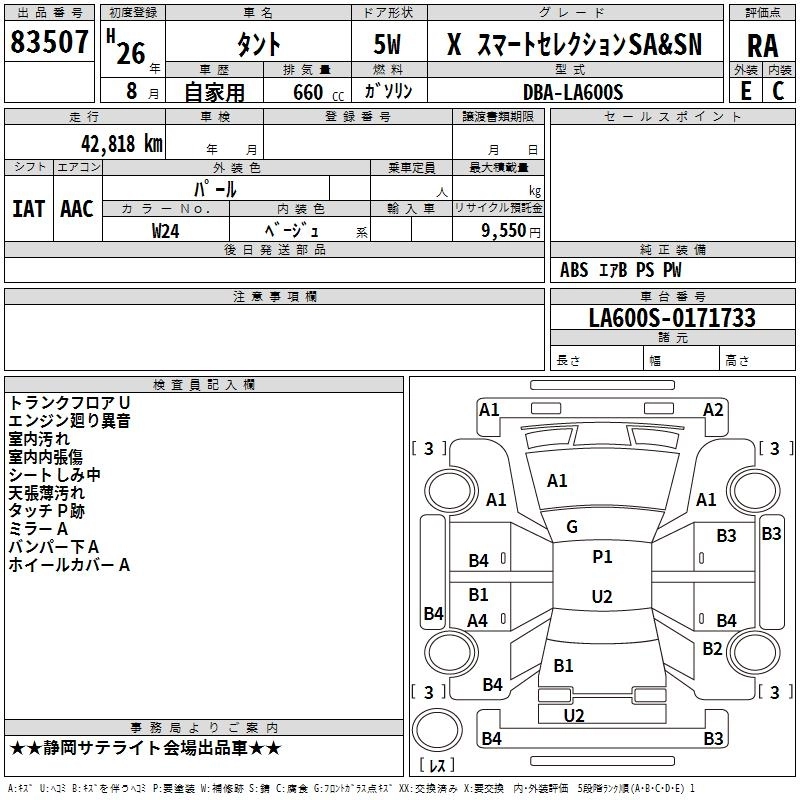
Task: Click the note 室内内張傷
Action: (x=45, y=457)
